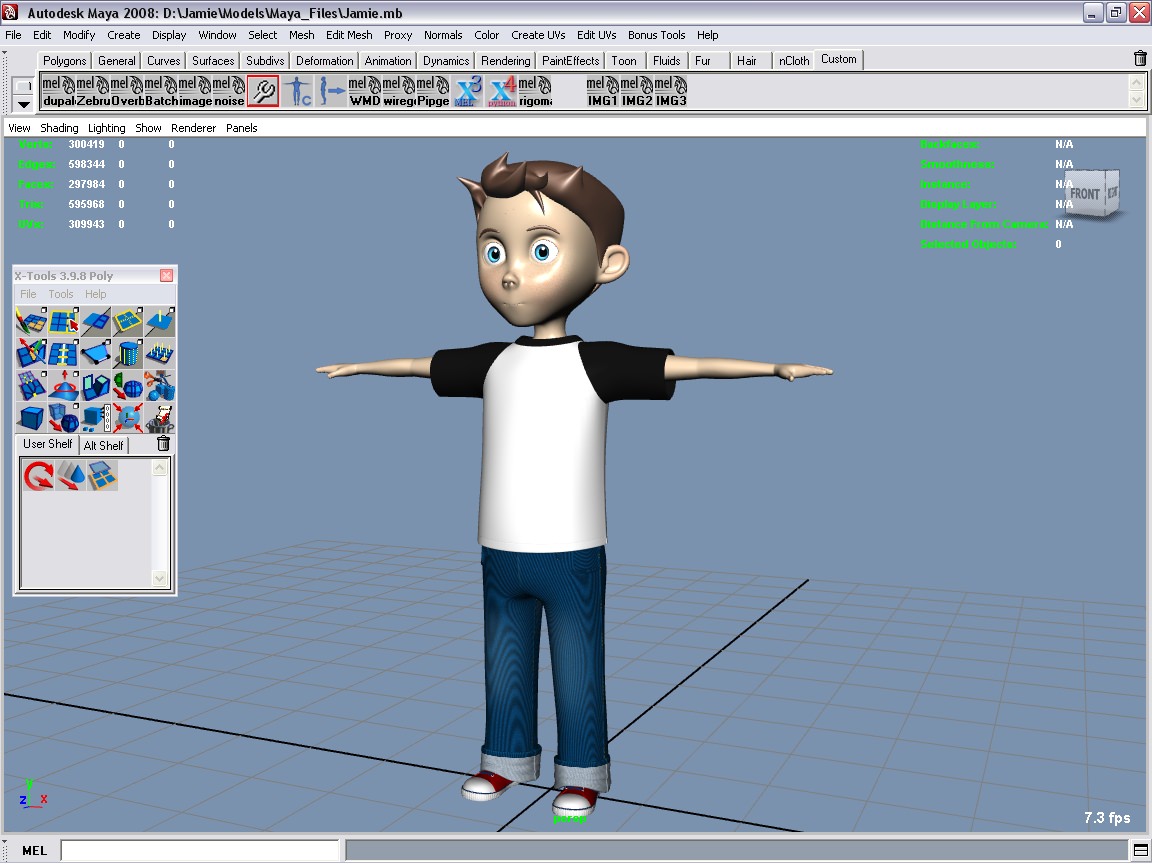This screenshot has width=1152, height=864.
Task: Switch to the Rendering shelf tab
Action: (505, 61)
